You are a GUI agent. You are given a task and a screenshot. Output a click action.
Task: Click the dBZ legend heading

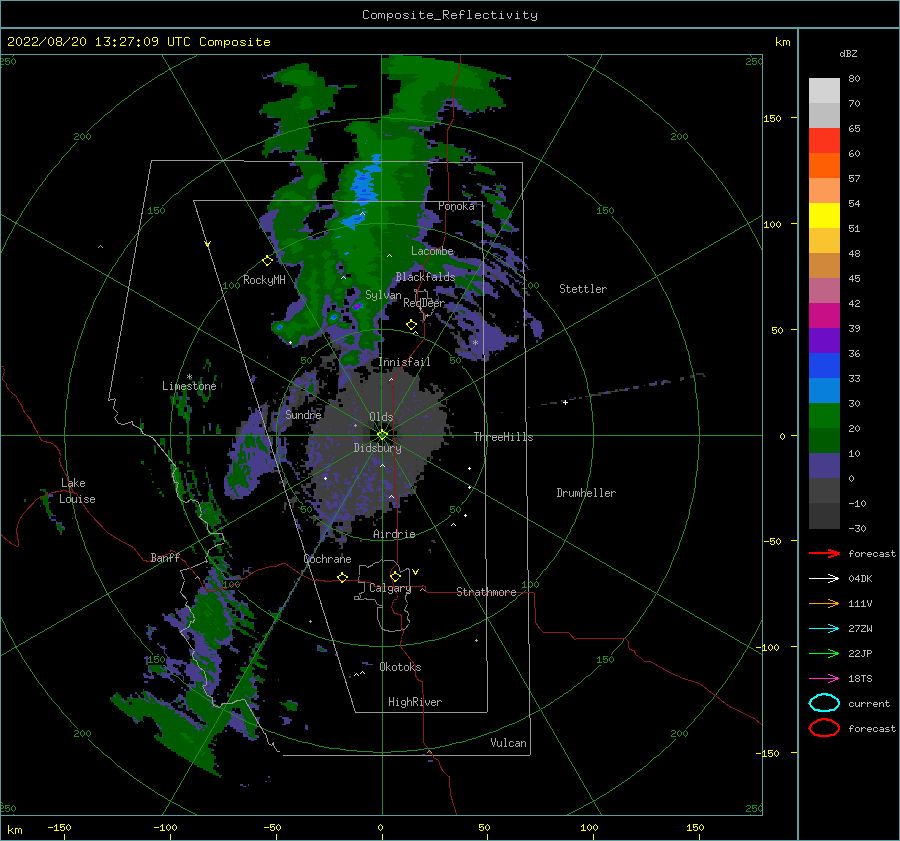pyautogui.click(x=848, y=54)
